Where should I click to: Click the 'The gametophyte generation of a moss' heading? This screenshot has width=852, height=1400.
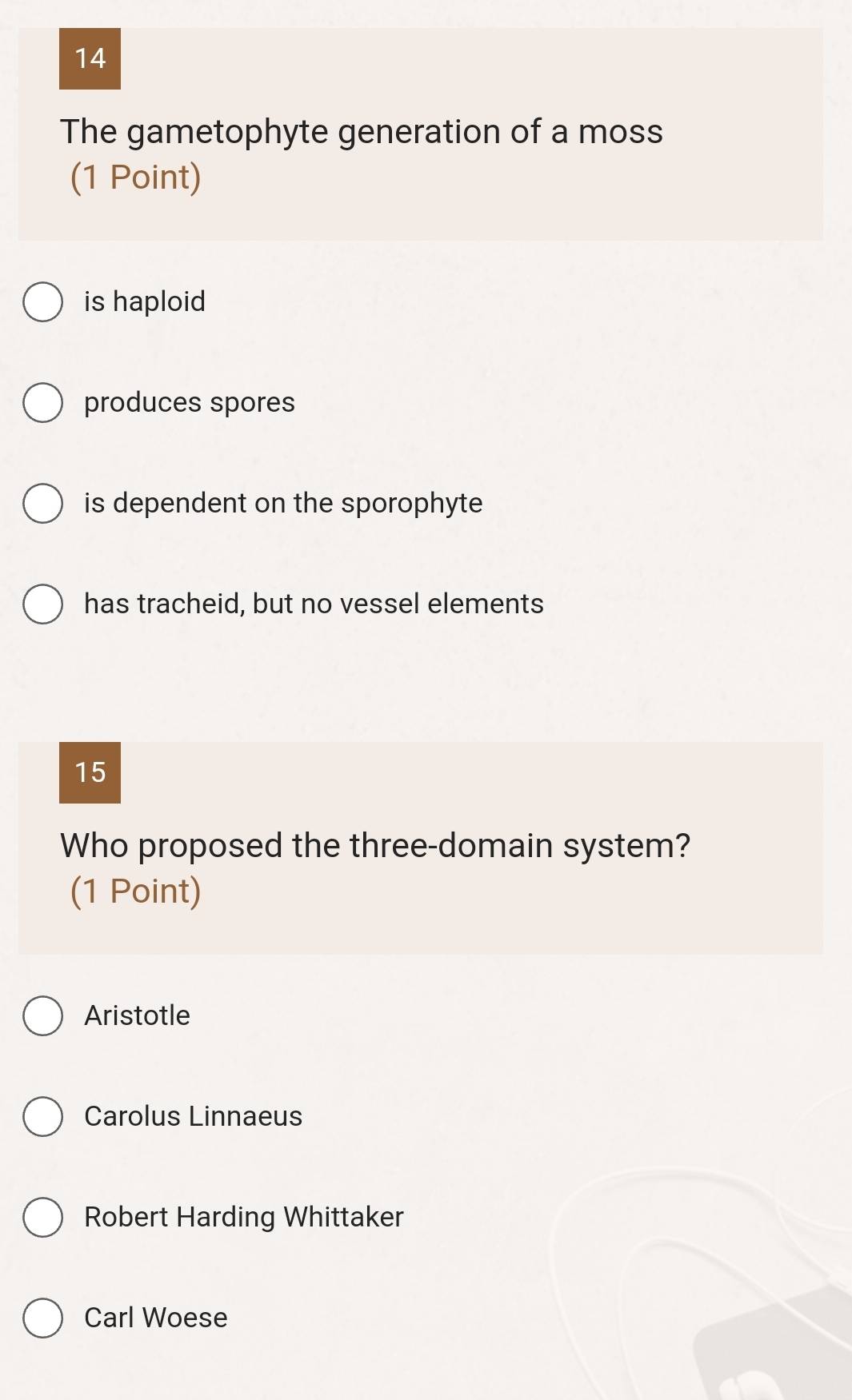click(362, 132)
